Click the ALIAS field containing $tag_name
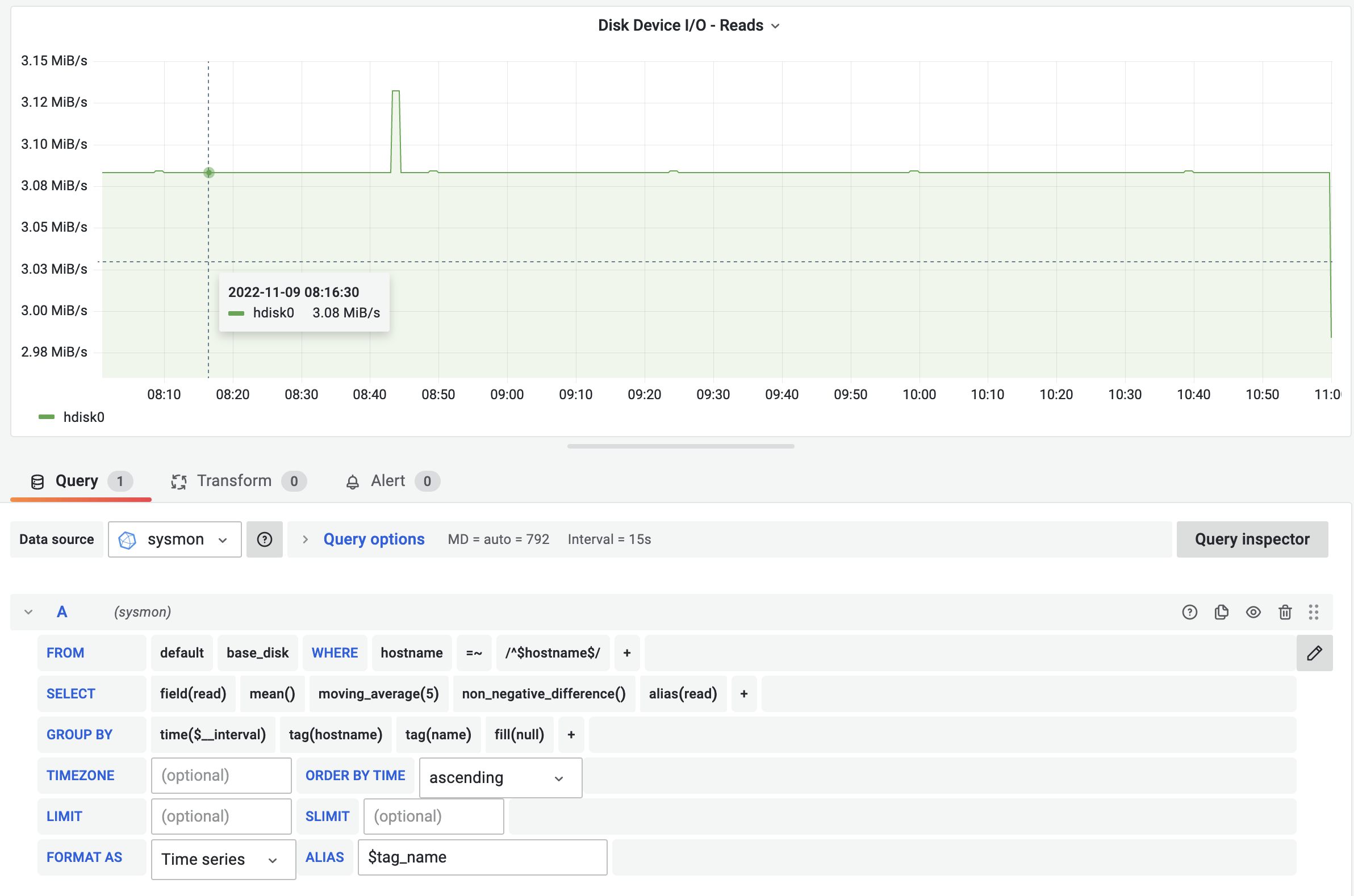 click(482, 857)
